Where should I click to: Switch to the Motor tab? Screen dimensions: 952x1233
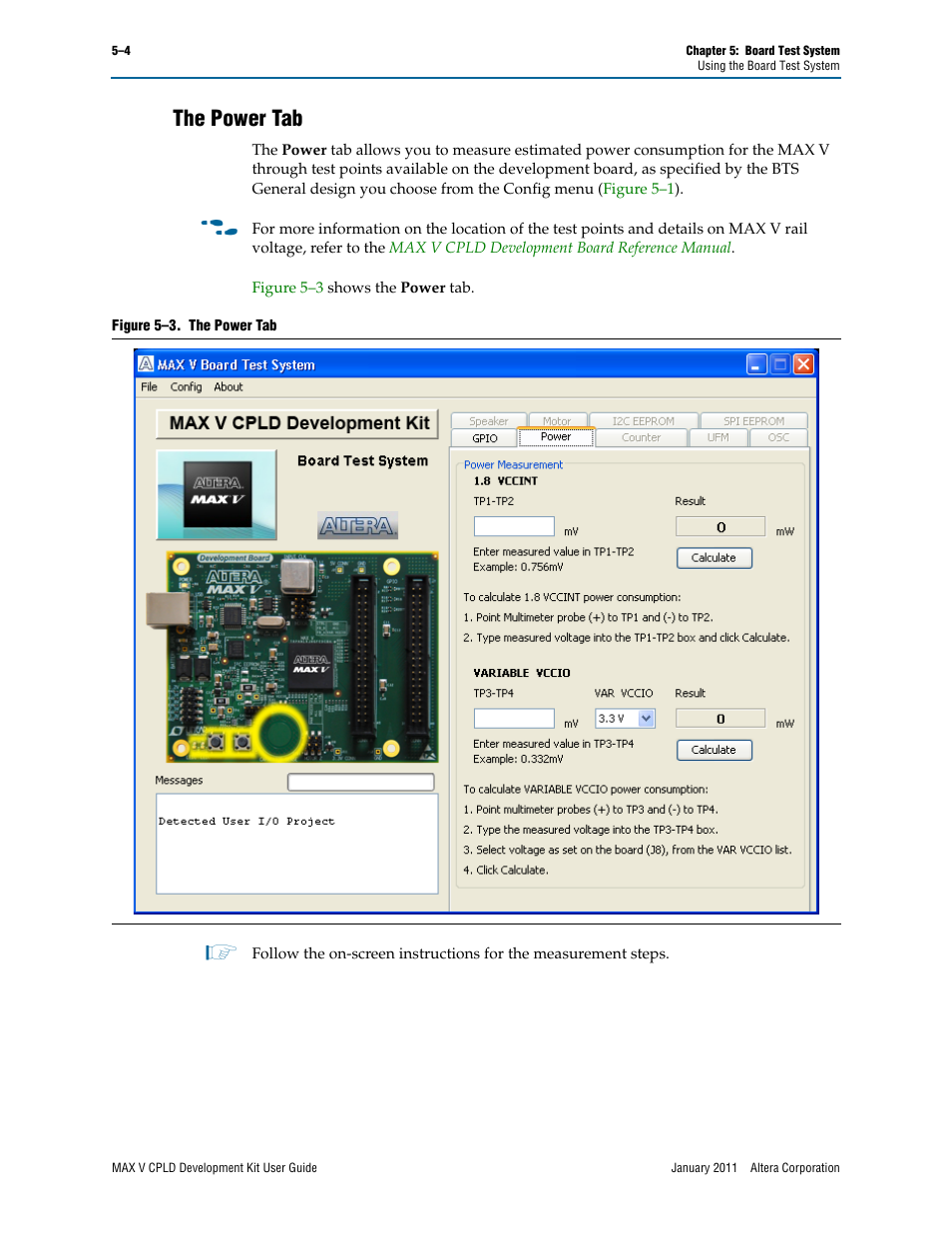point(557,421)
